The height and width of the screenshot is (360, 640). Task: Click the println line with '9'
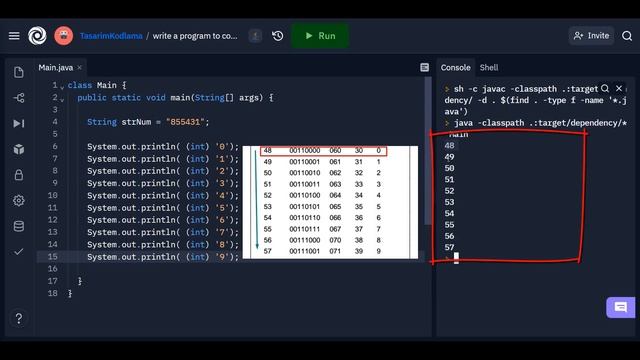pos(162,257)
